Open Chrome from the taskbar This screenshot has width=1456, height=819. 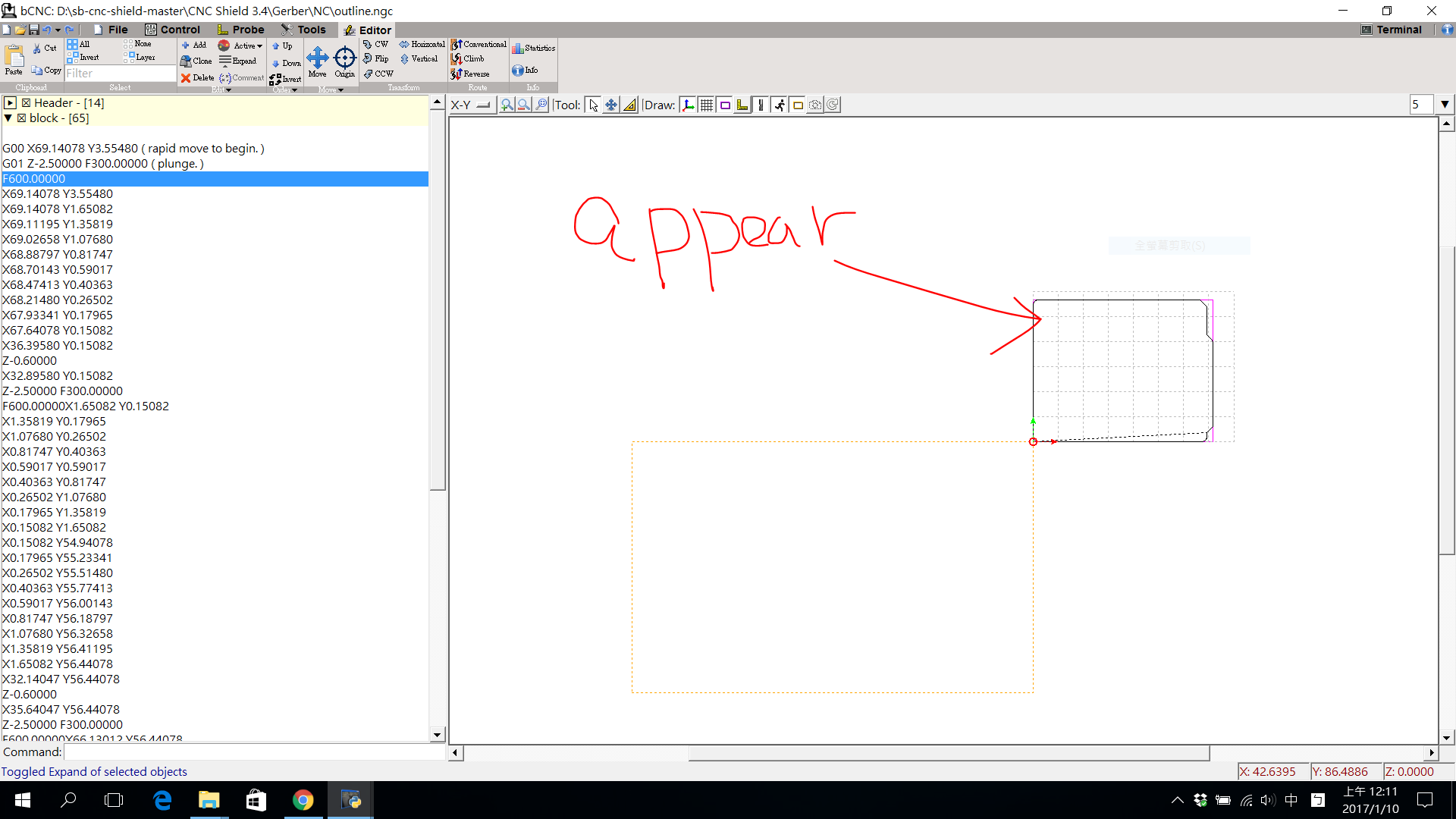coord(303,800)
